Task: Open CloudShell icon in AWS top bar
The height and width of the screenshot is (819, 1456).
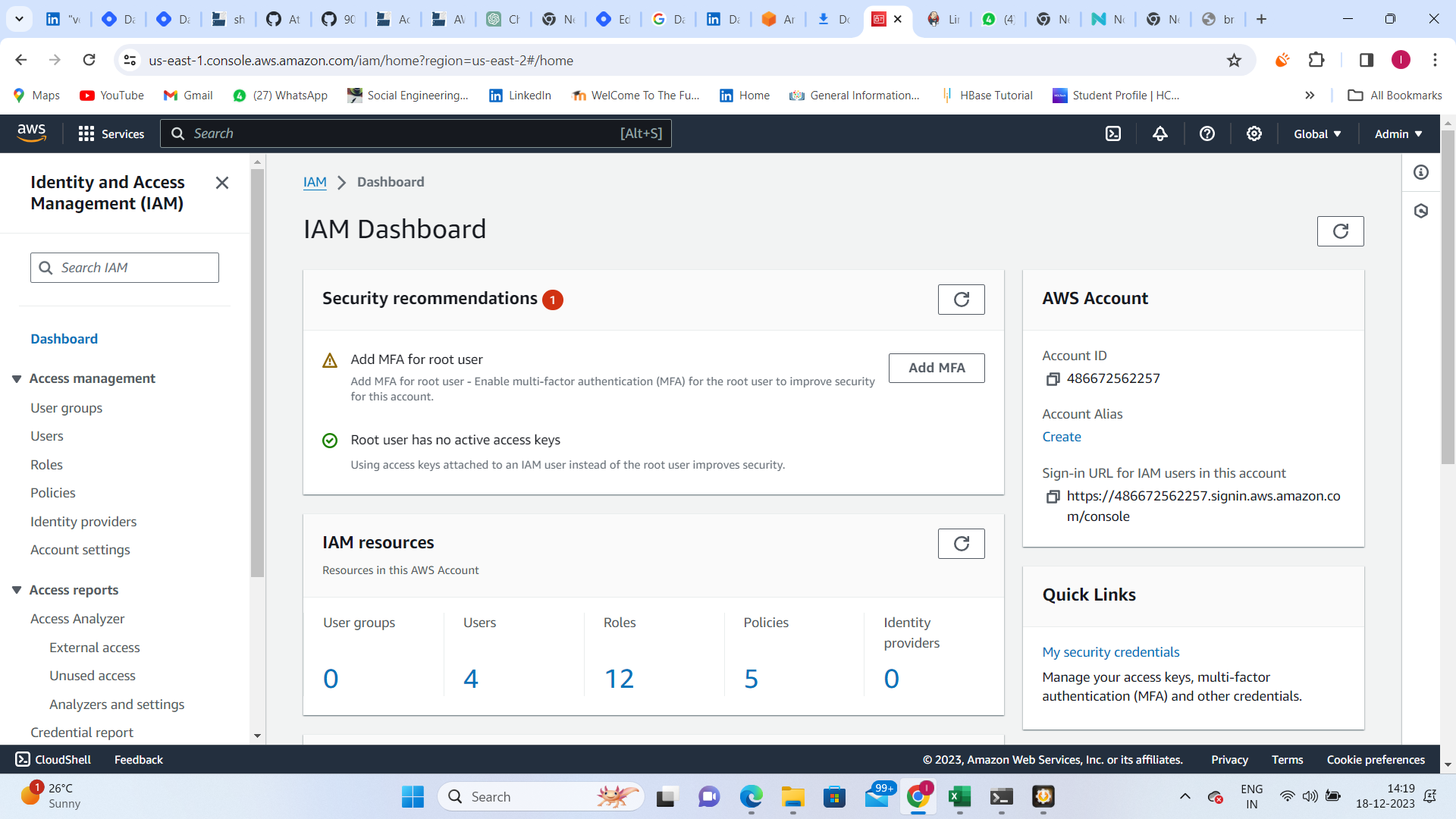Action: (x=1113, y=134)
